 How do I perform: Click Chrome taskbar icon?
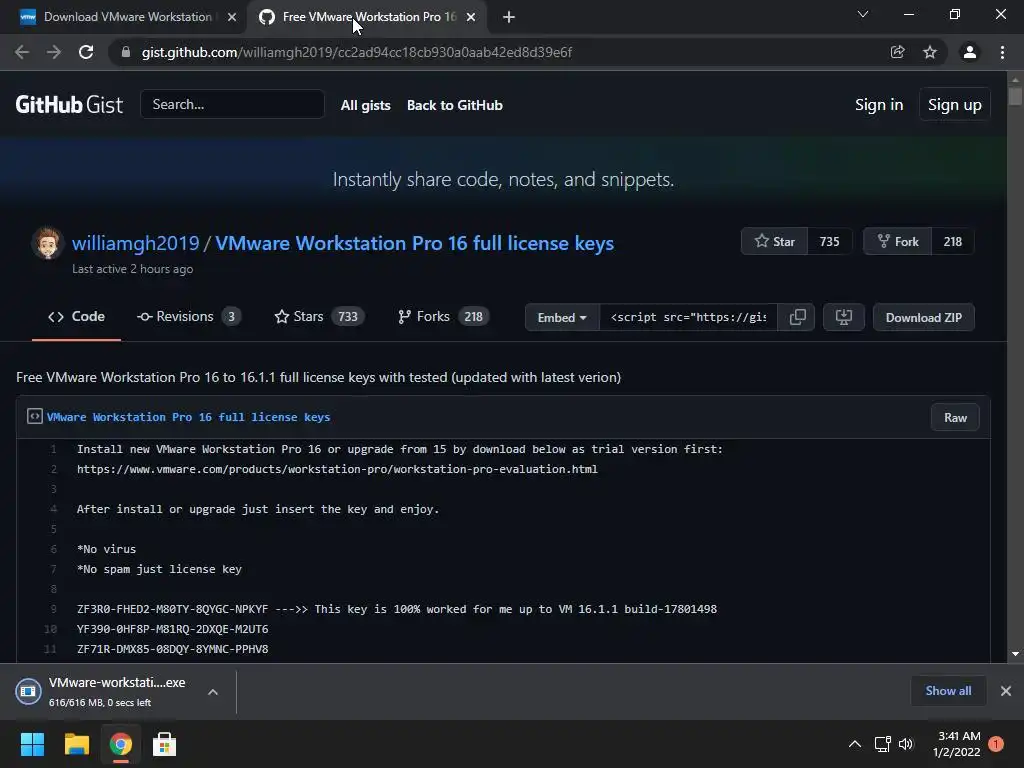click(121, 744)
